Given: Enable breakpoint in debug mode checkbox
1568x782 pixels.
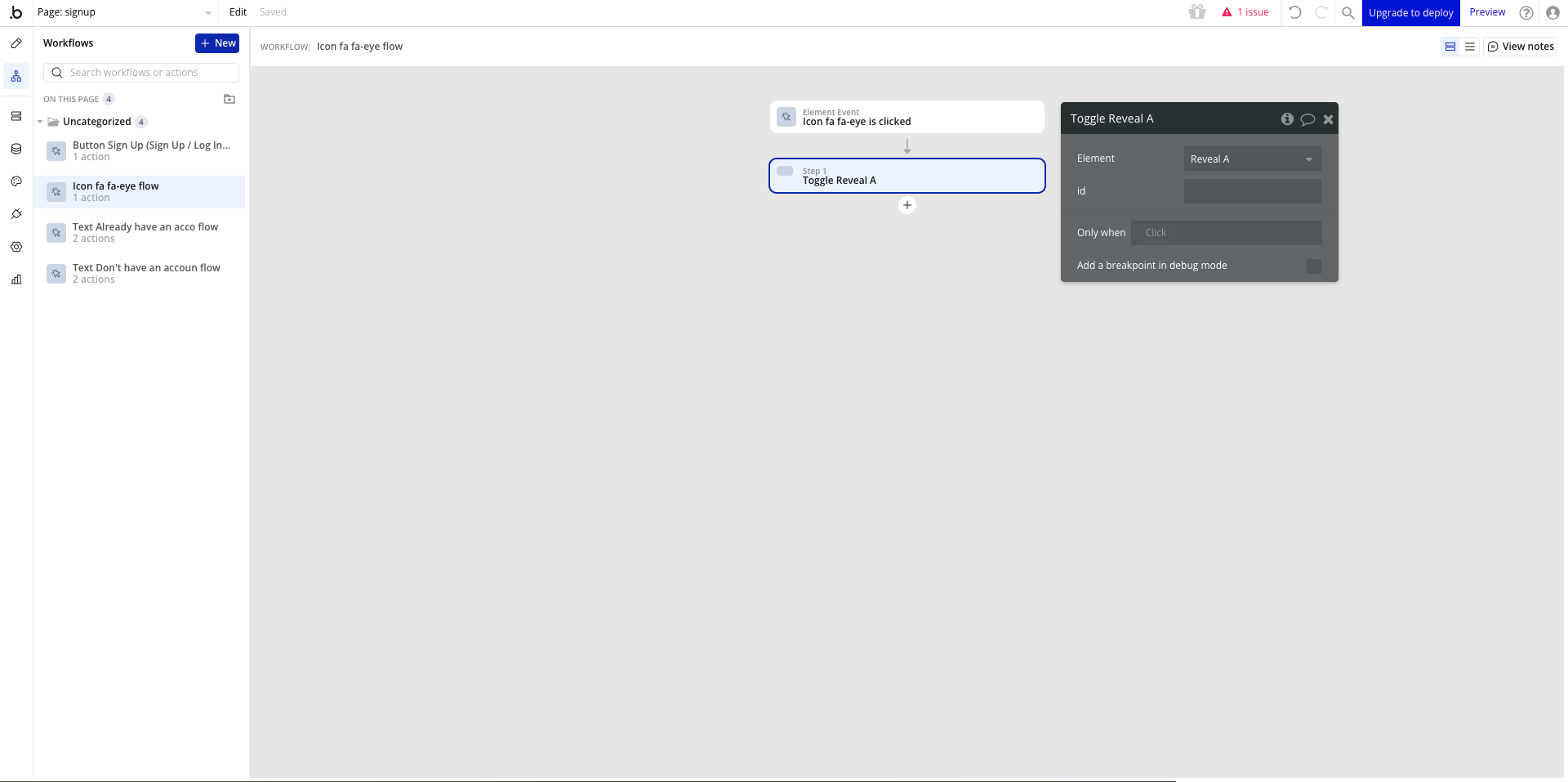Looking at the screenshot, I should (1314, 266).
